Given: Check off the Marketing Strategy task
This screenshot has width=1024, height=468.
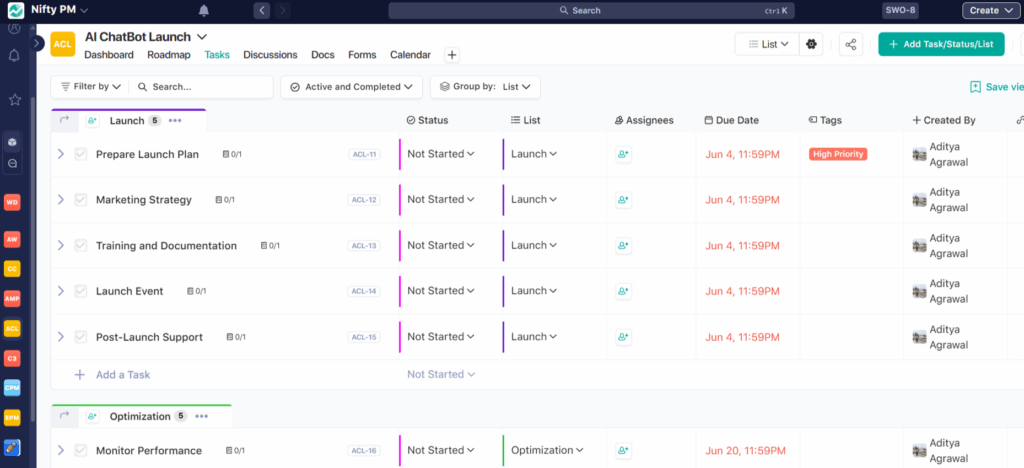Looking at the screenshot, I should point(80,200).
